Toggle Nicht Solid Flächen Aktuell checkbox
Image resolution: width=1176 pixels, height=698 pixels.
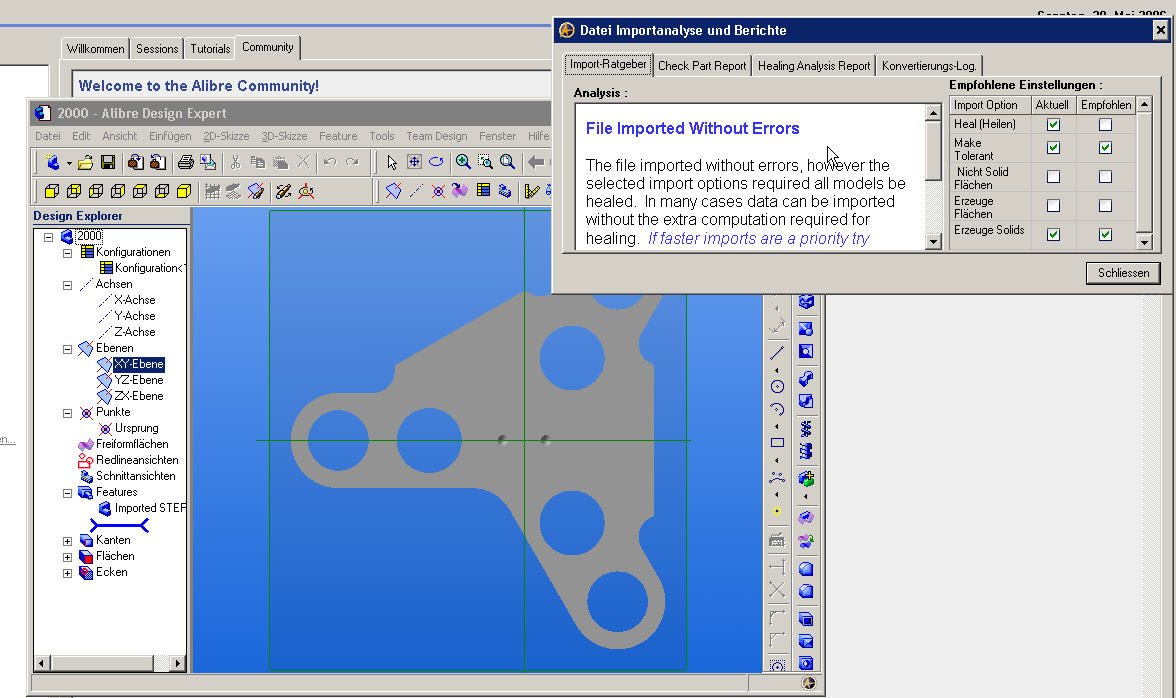point(1053,177)
